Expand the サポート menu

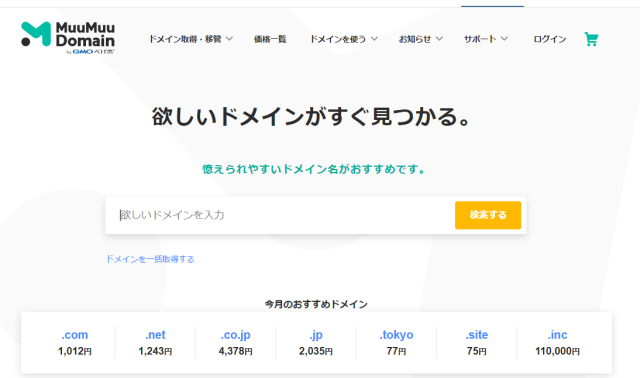485,39
